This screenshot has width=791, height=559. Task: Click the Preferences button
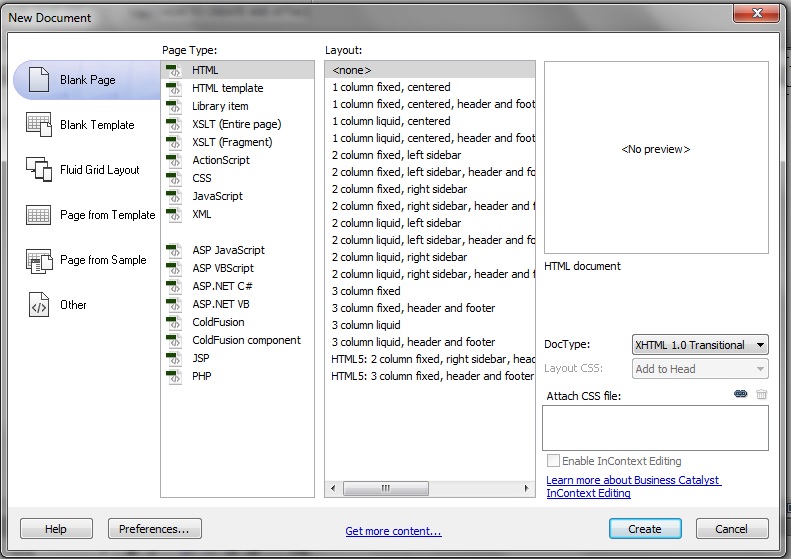(x=154, y=529)
